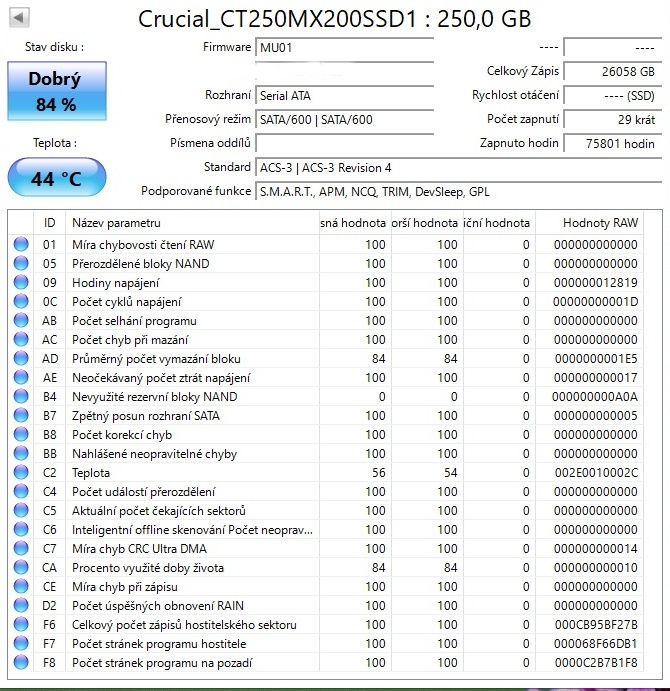Viewport: 670px width, 691px height.
Task: Click the status orb for attribute BB
Action: pos(21,453)
